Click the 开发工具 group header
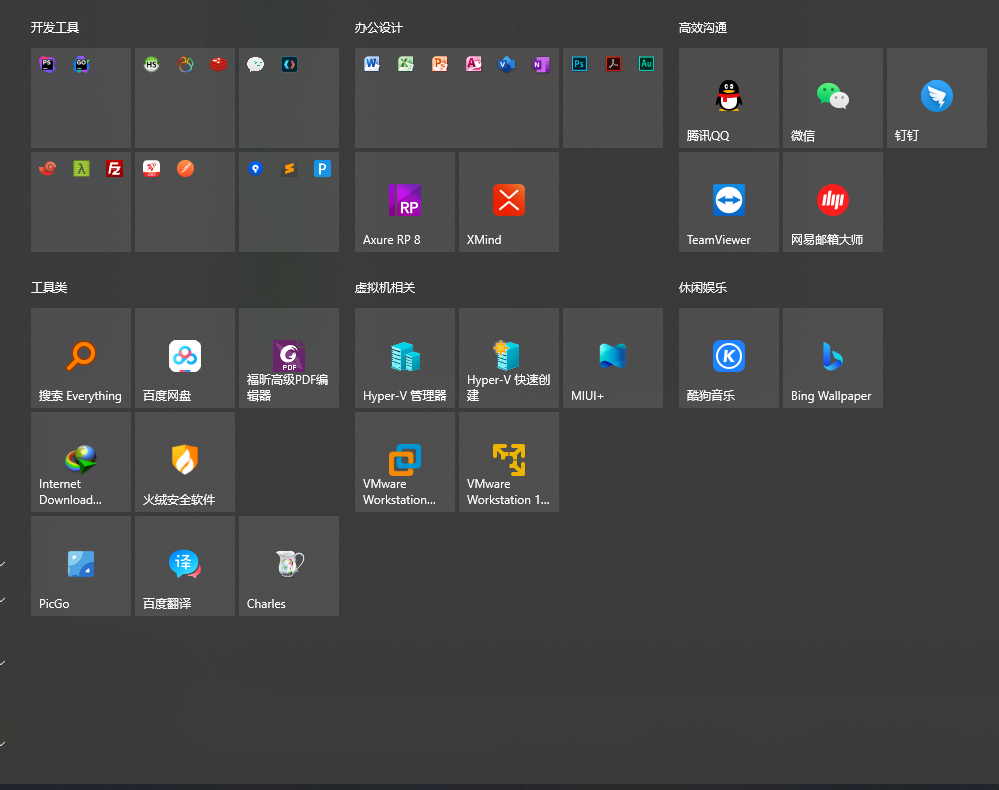This screenshot has height=790, width=999. 55,27
